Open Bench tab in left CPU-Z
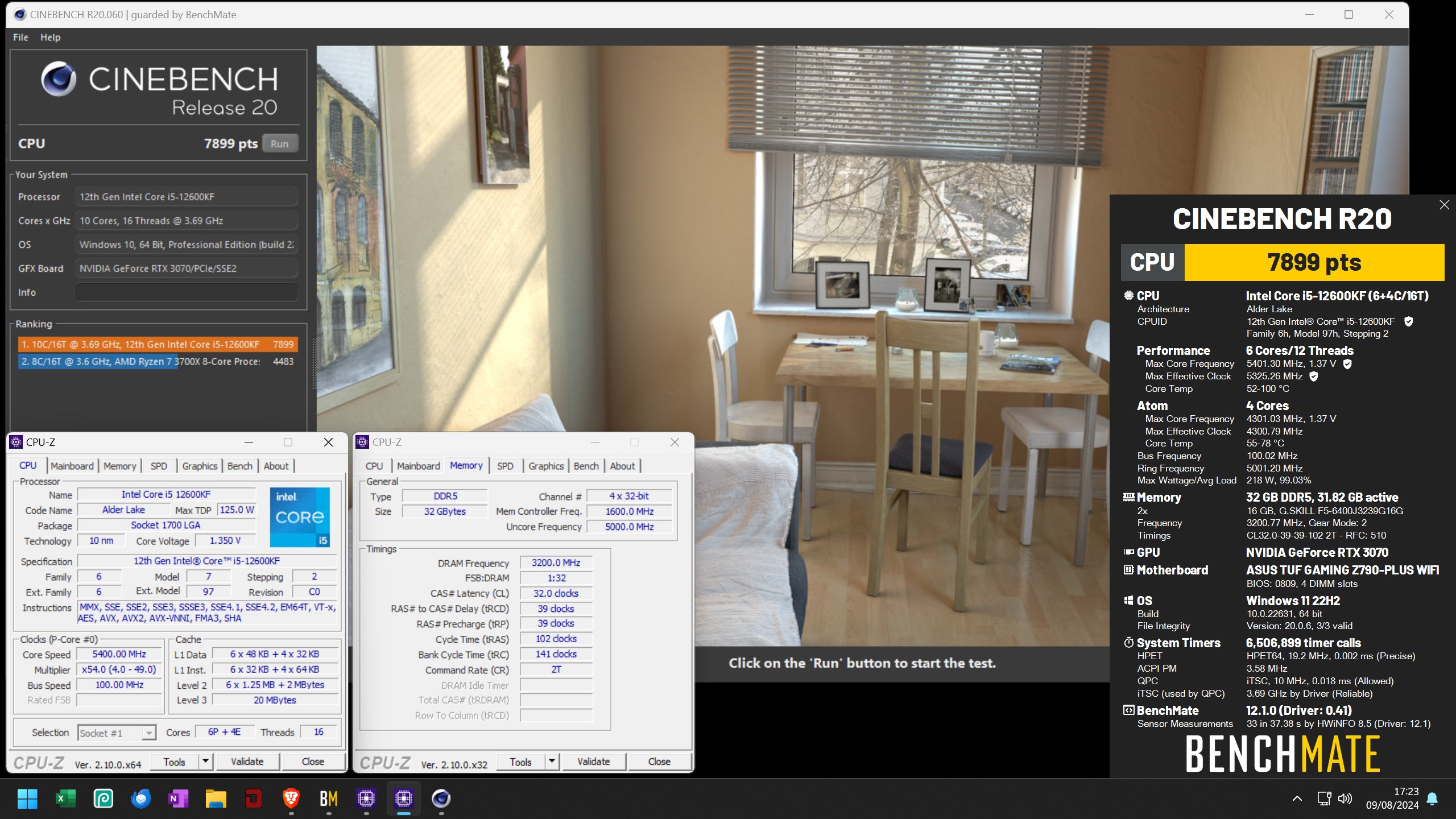The width and height of the screenshot is (1456, 819). [x=240, y=466]
